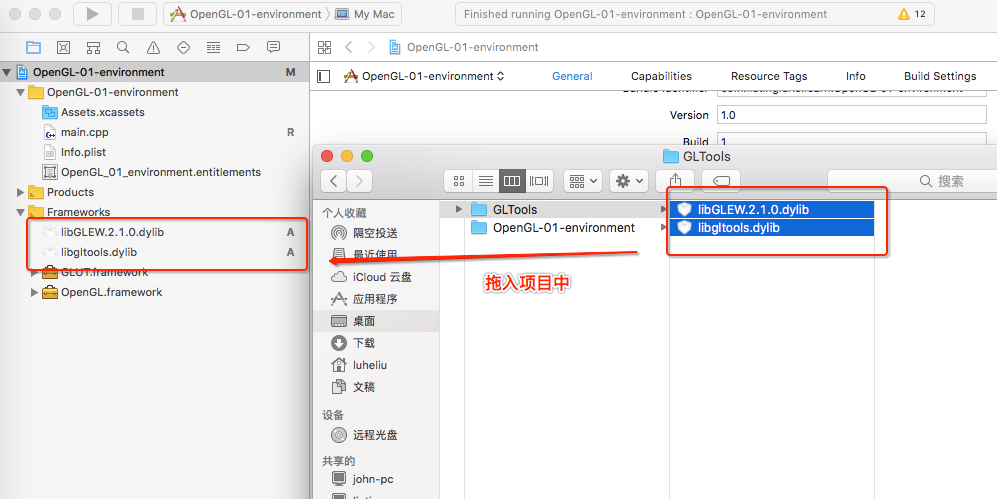This screenshot has width=997, height=499.
Task: Switch to the Capabilities tab
Action: (661, 76)
